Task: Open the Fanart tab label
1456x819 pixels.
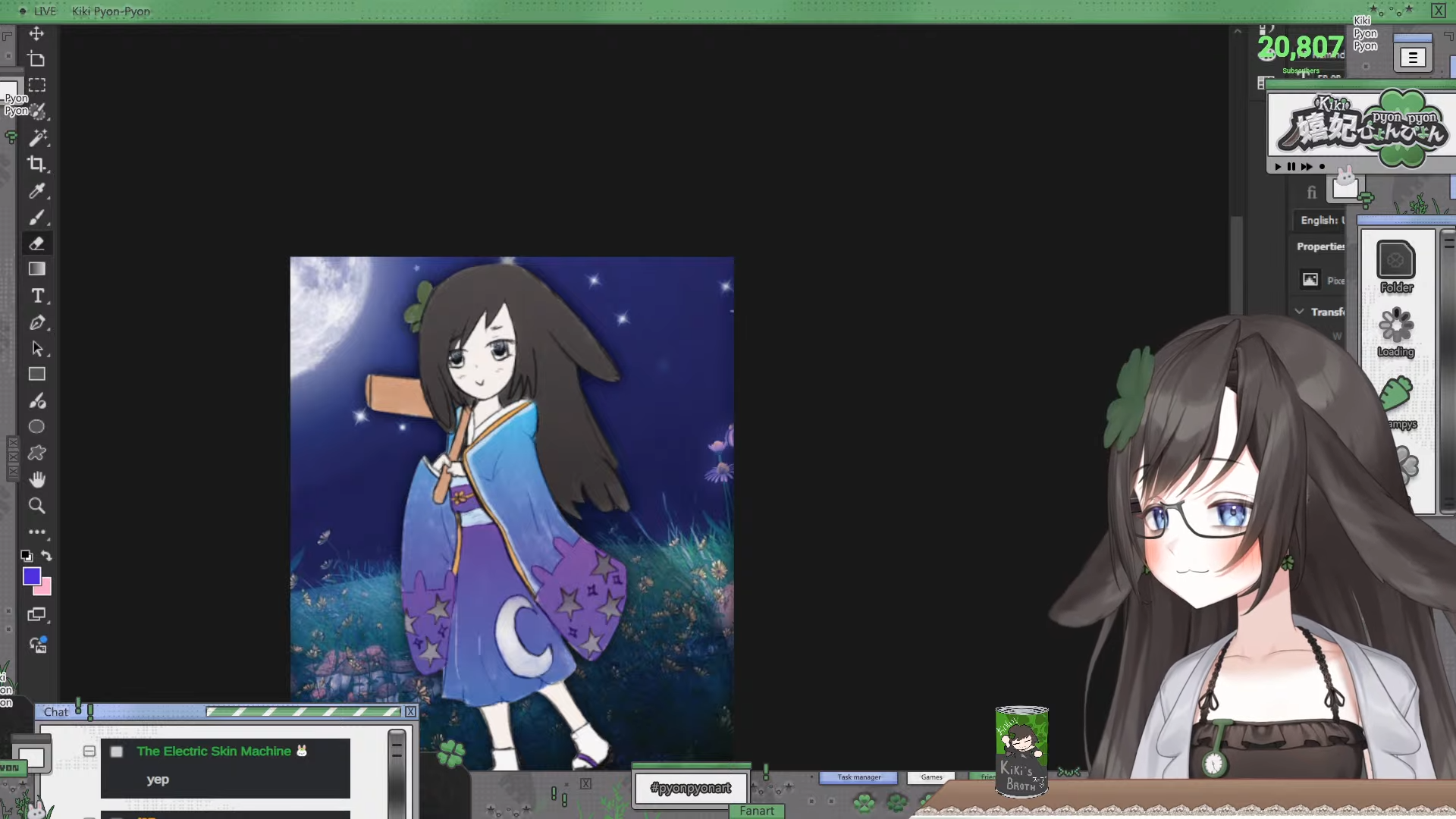Action: pyautogui.click(x=757, y=811)
